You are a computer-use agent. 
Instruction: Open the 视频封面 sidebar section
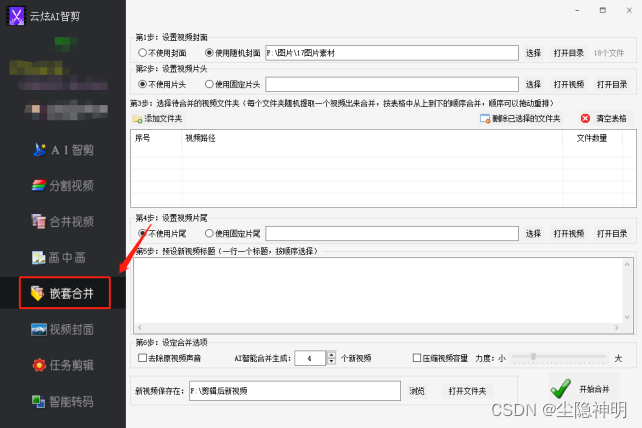point(63,329)
